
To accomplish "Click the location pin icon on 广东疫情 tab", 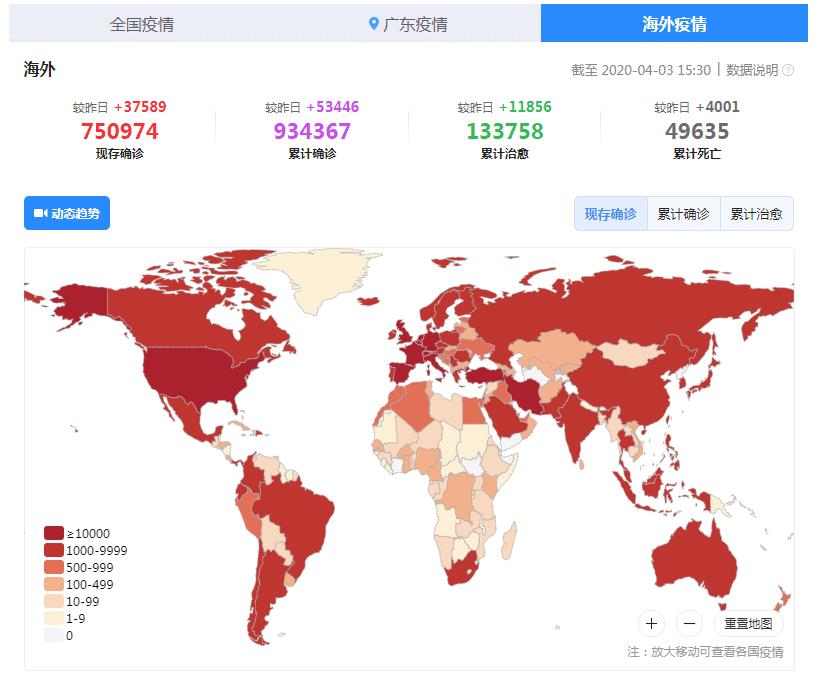I will (x=373, y=23).
